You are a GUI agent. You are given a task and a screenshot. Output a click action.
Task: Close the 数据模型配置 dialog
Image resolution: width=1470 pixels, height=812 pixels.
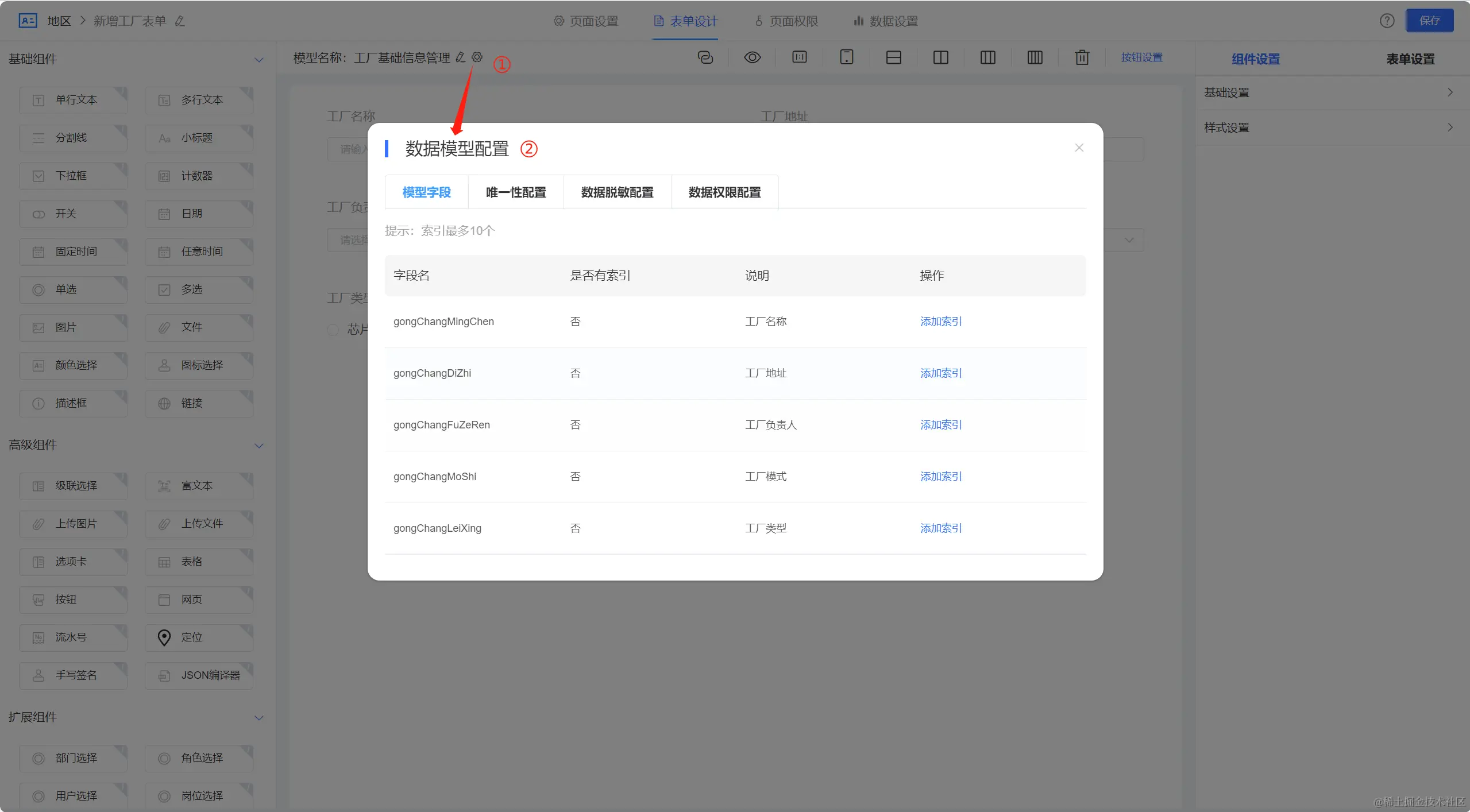(x=1079, y=148)
